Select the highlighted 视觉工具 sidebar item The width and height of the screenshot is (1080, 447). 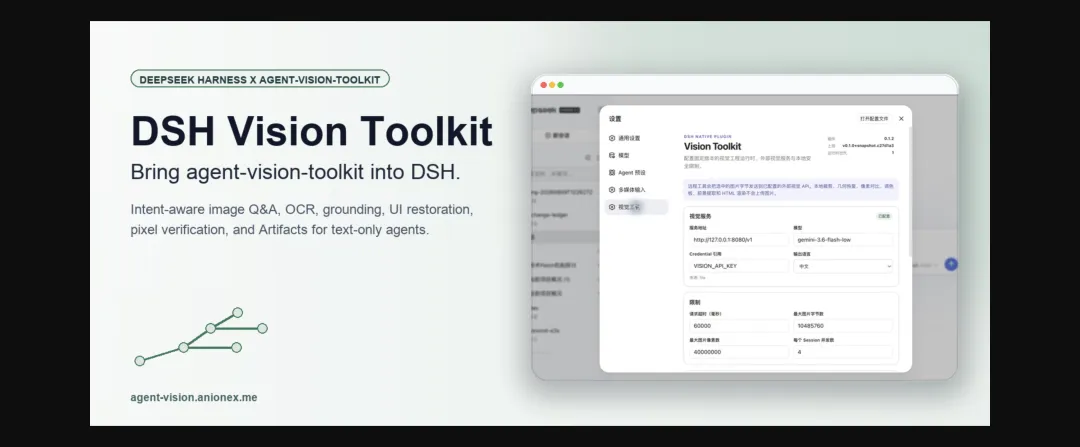click(x=636, y=207)
